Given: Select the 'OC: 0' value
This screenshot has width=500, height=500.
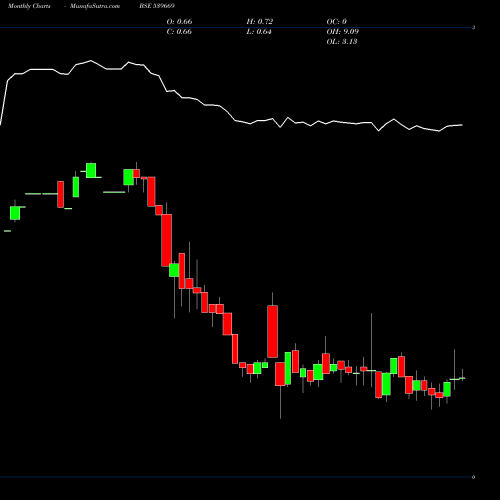Looking at the screenshot, I should pos(337,22).
